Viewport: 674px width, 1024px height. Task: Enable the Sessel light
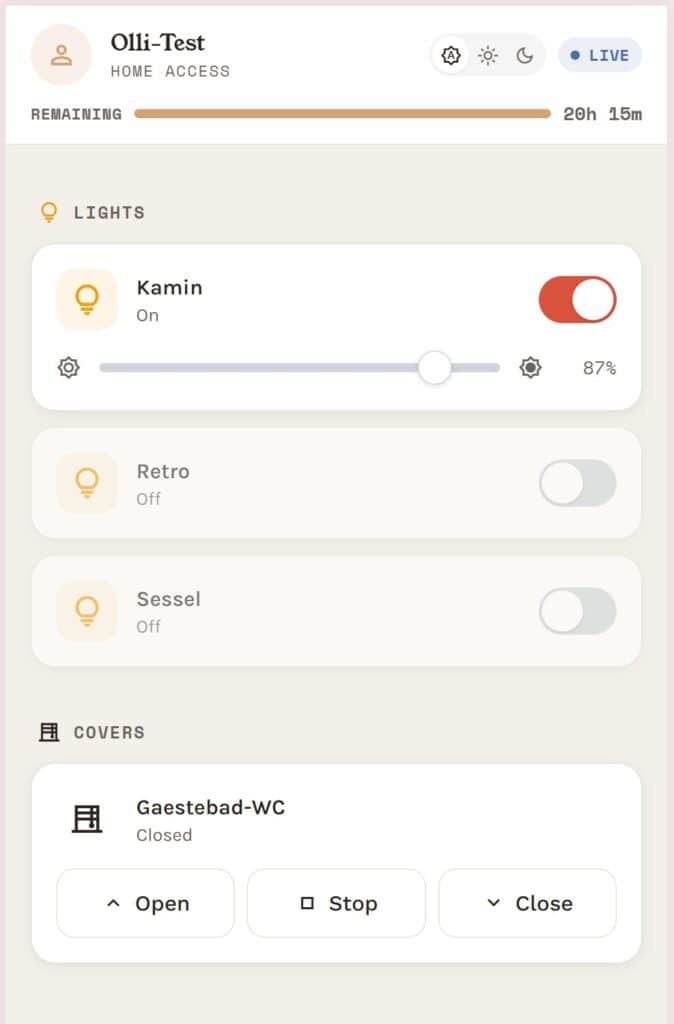pyautogui.click(x=578, y=611)
